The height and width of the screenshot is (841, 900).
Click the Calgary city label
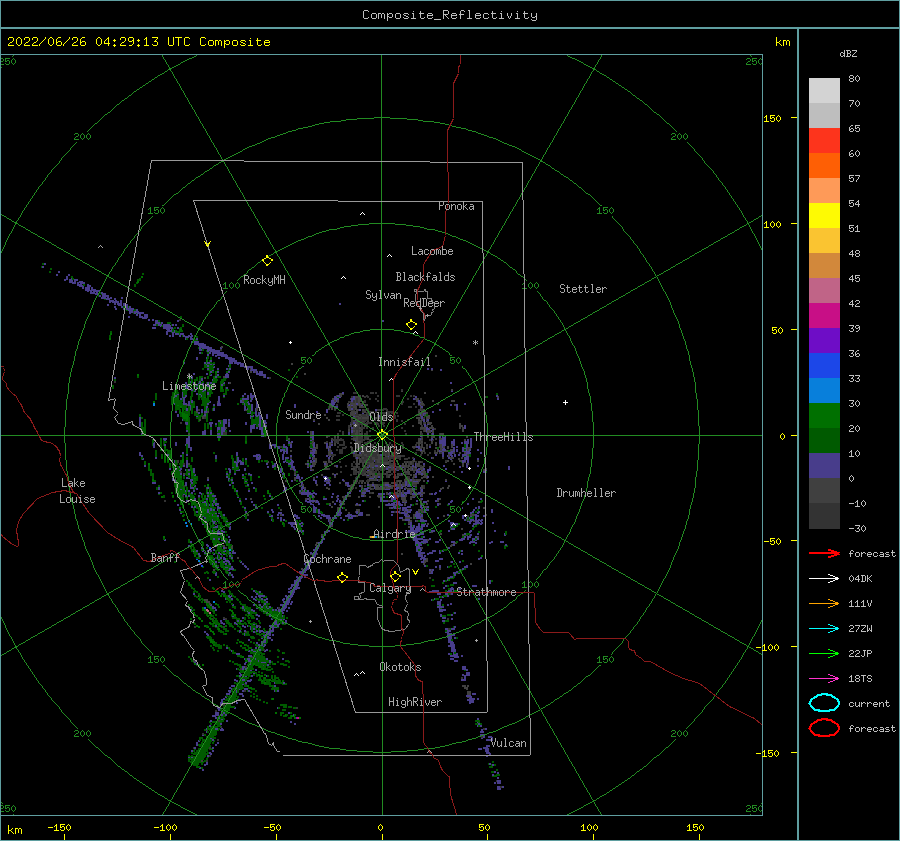[x=390, y=588]
